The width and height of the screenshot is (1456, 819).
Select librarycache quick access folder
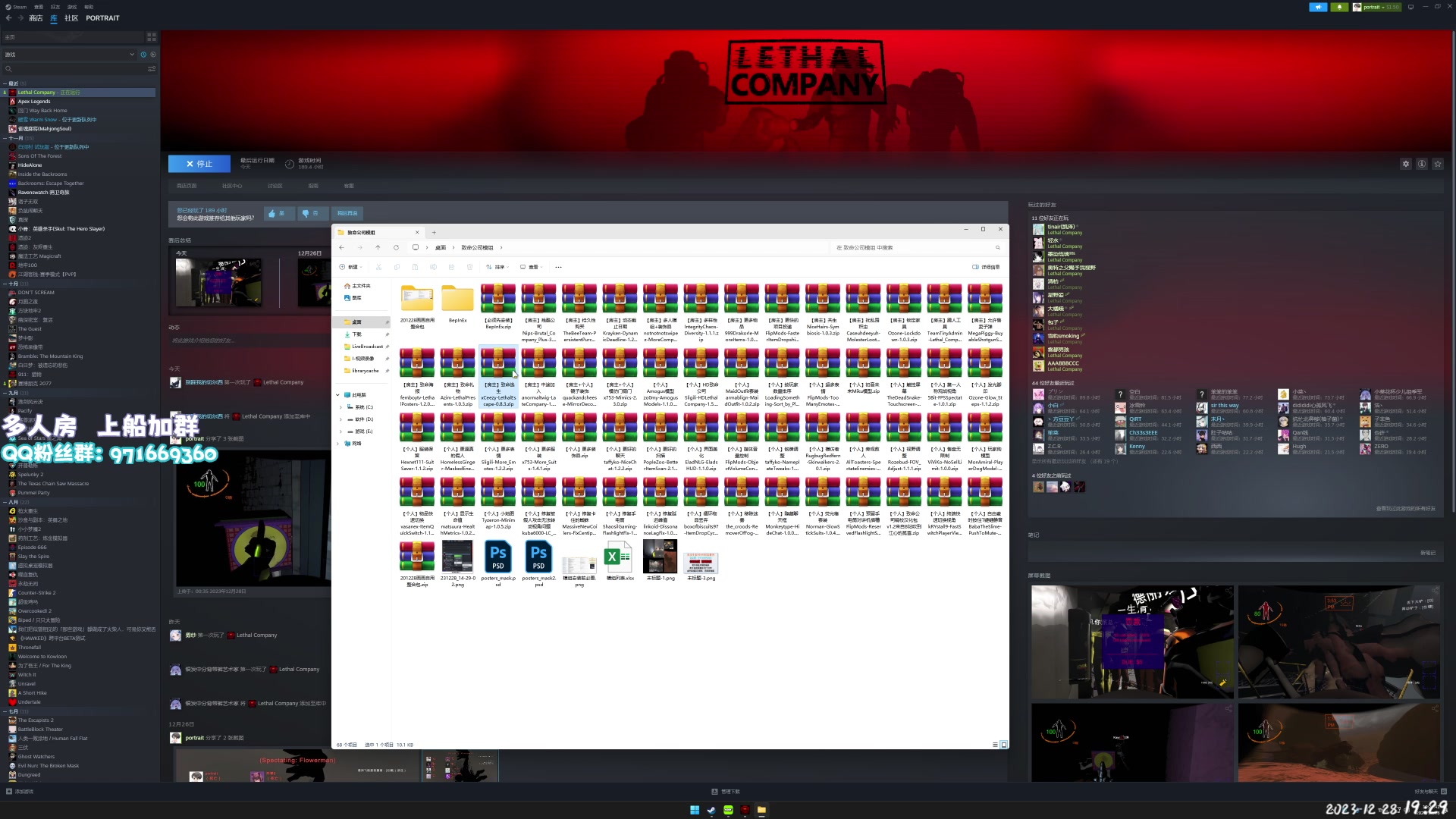(366, 371)
